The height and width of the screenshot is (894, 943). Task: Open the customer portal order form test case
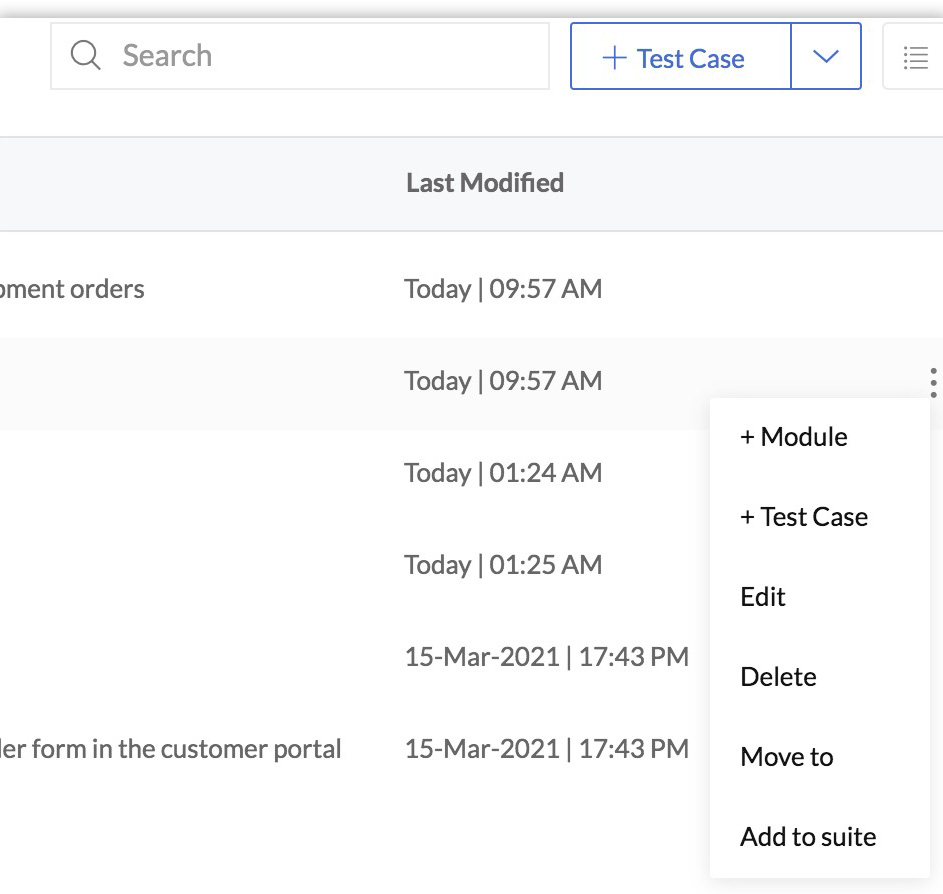click(170, 748)
